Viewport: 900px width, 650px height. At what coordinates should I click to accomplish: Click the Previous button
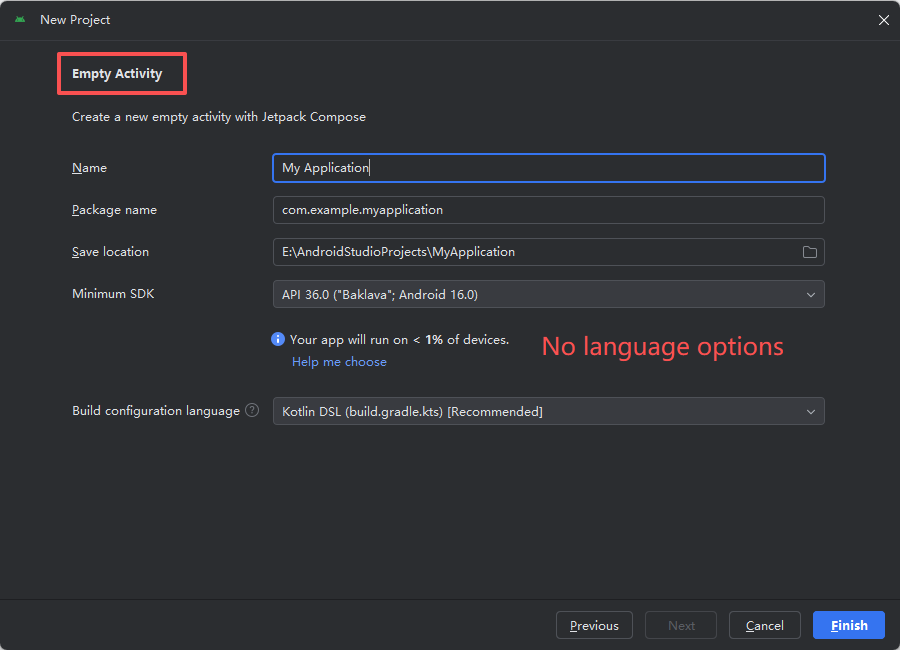(x=594, y=624)
